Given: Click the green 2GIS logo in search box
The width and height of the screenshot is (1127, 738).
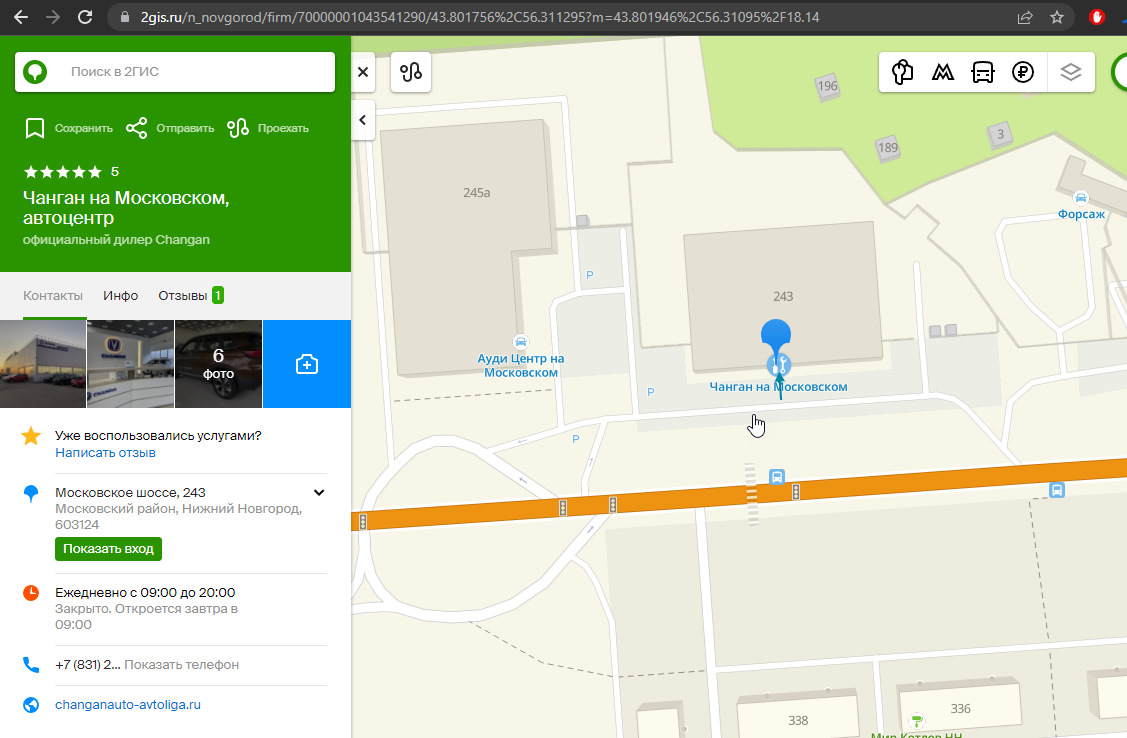Looking at the screenshot, I should click(x=35, y=72).
